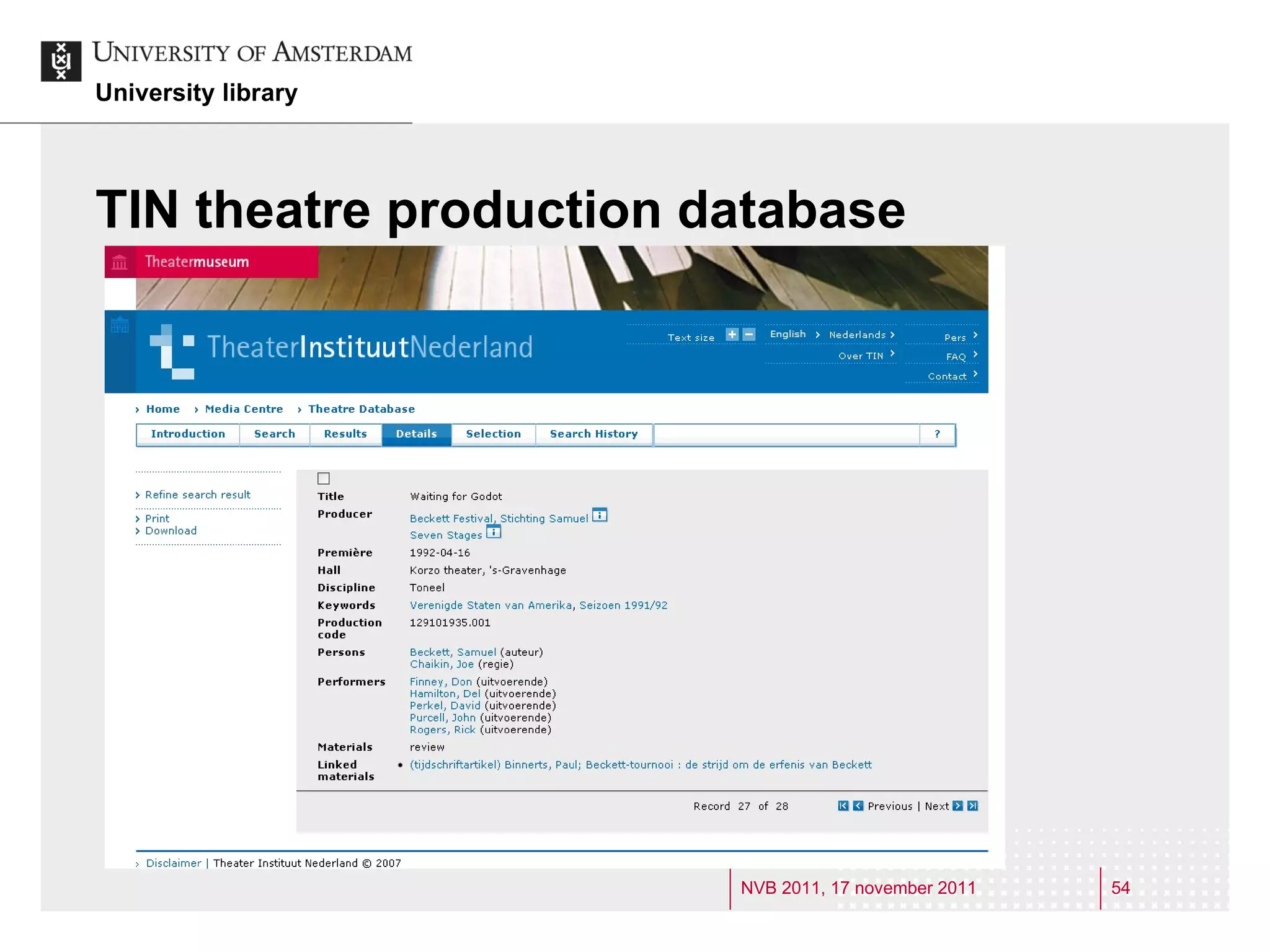Viewport: 1270px width, 952px height.
Task: Open the Disclaimer link
Action: tap(174, 863)
